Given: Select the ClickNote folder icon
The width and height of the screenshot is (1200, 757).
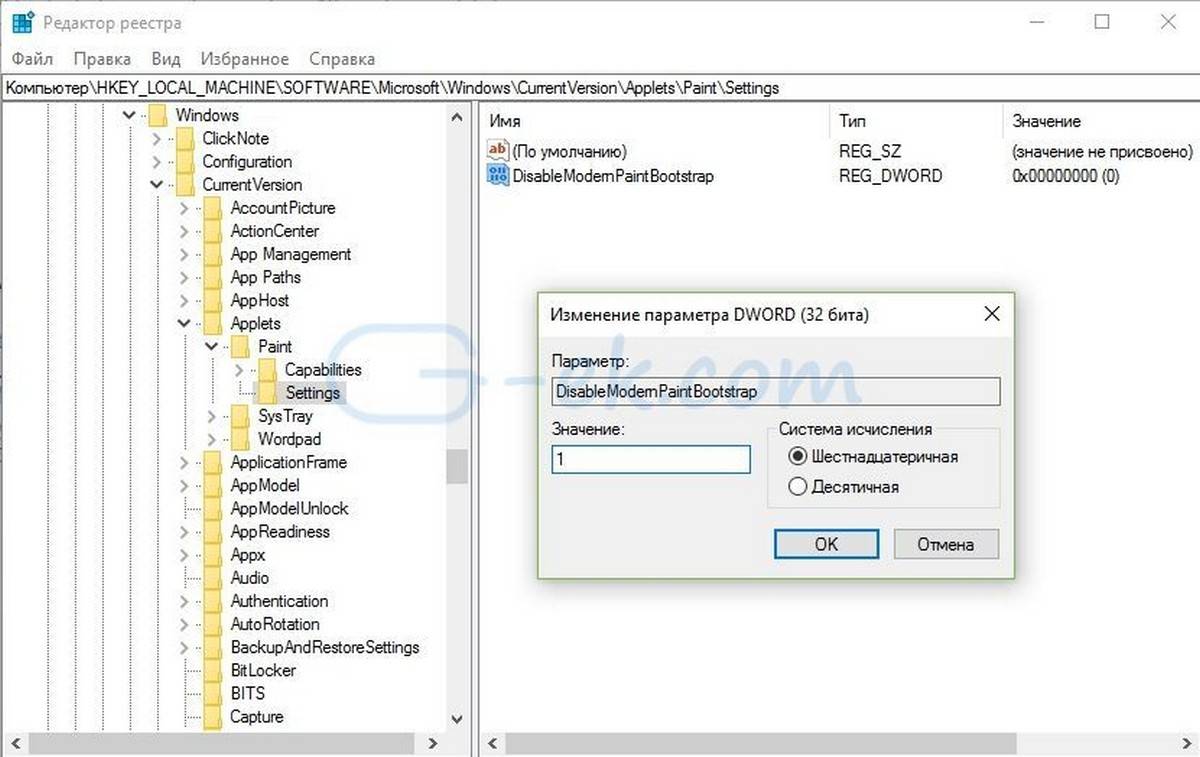Looking at the screenshot, I should [x=185, y=138].
